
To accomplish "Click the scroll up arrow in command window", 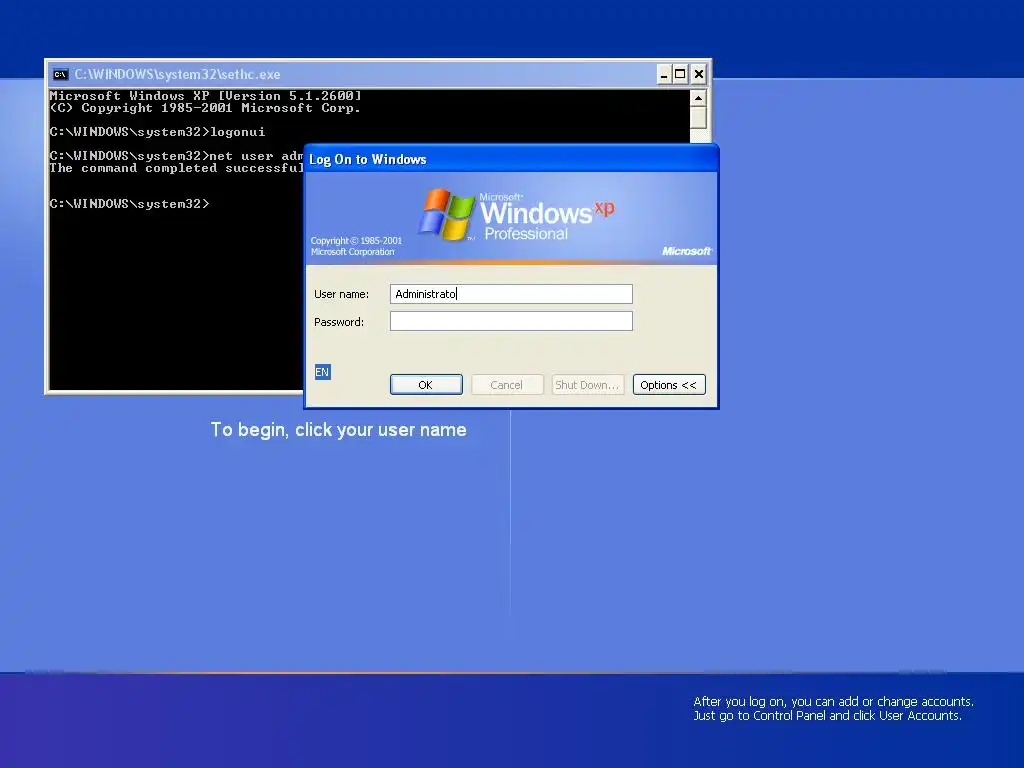I will [x=698, y=99].
